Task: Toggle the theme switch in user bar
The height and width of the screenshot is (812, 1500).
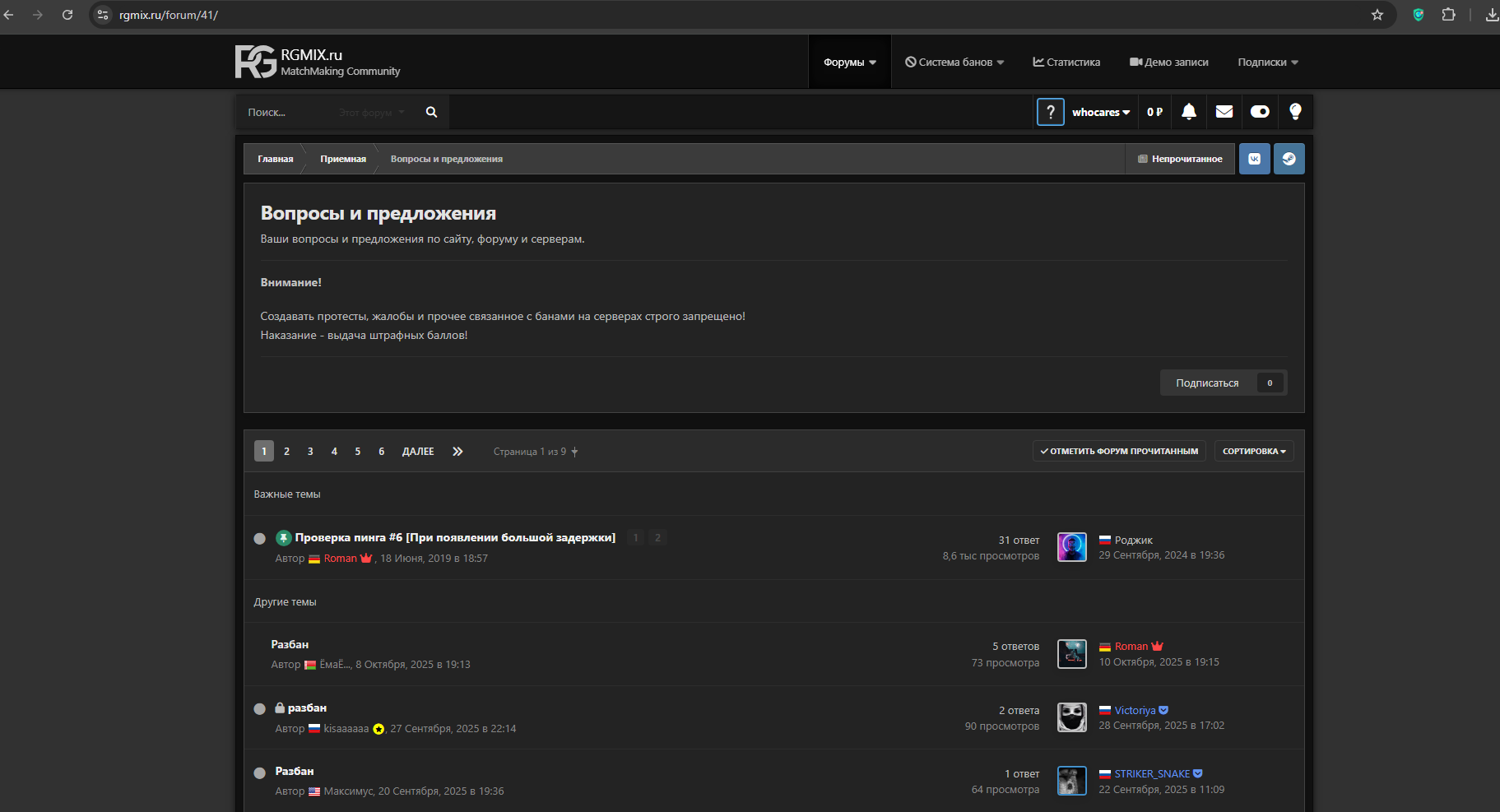Action: (x=1259, y=112)
